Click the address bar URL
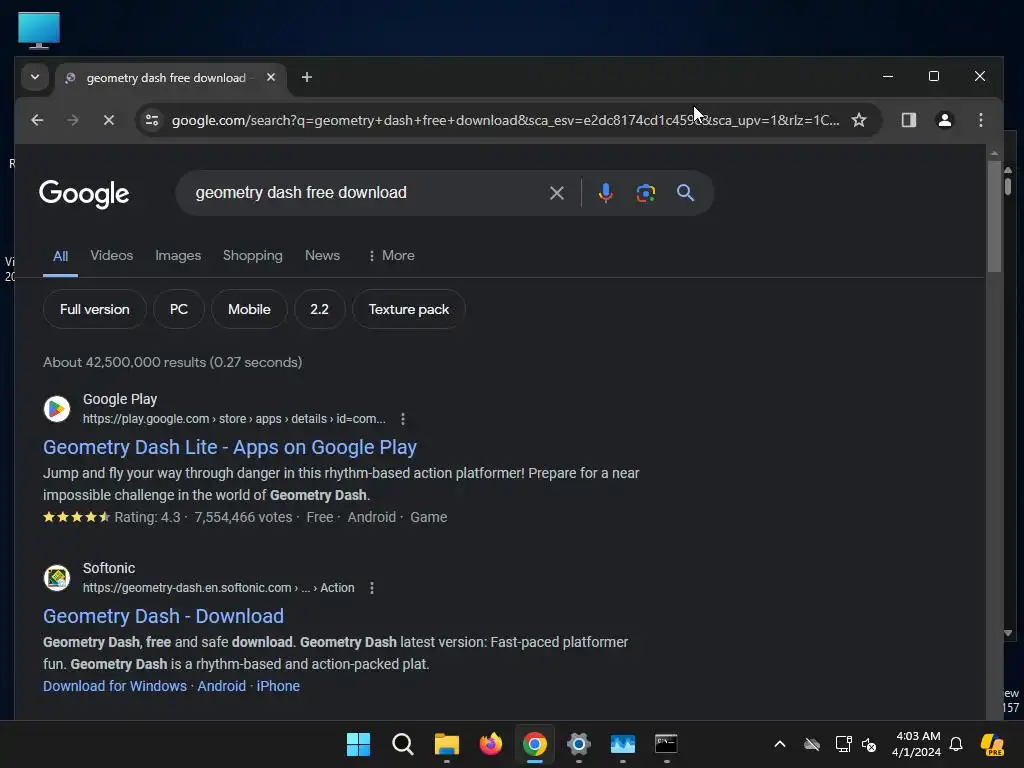This screenshot has height=768, width=1024. click(505, 120)
